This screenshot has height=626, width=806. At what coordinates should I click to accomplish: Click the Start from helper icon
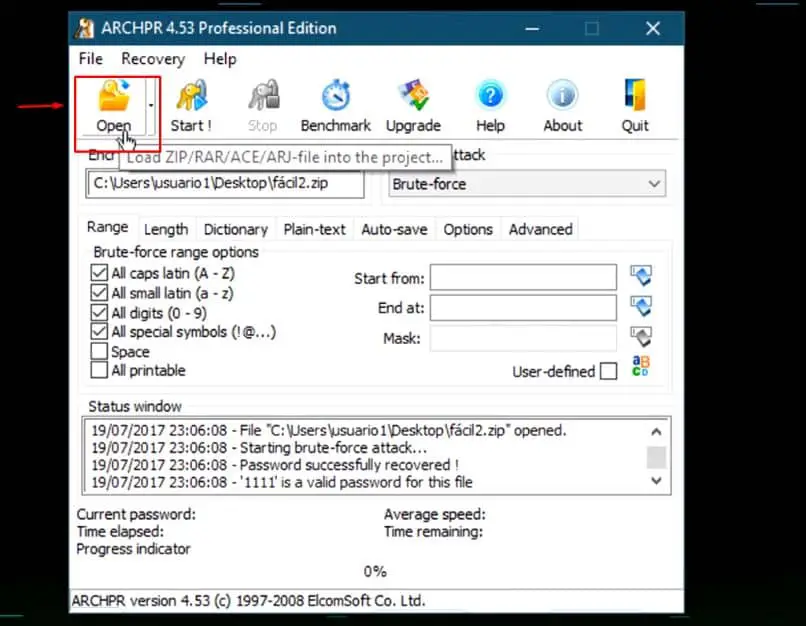pos(641,275)
